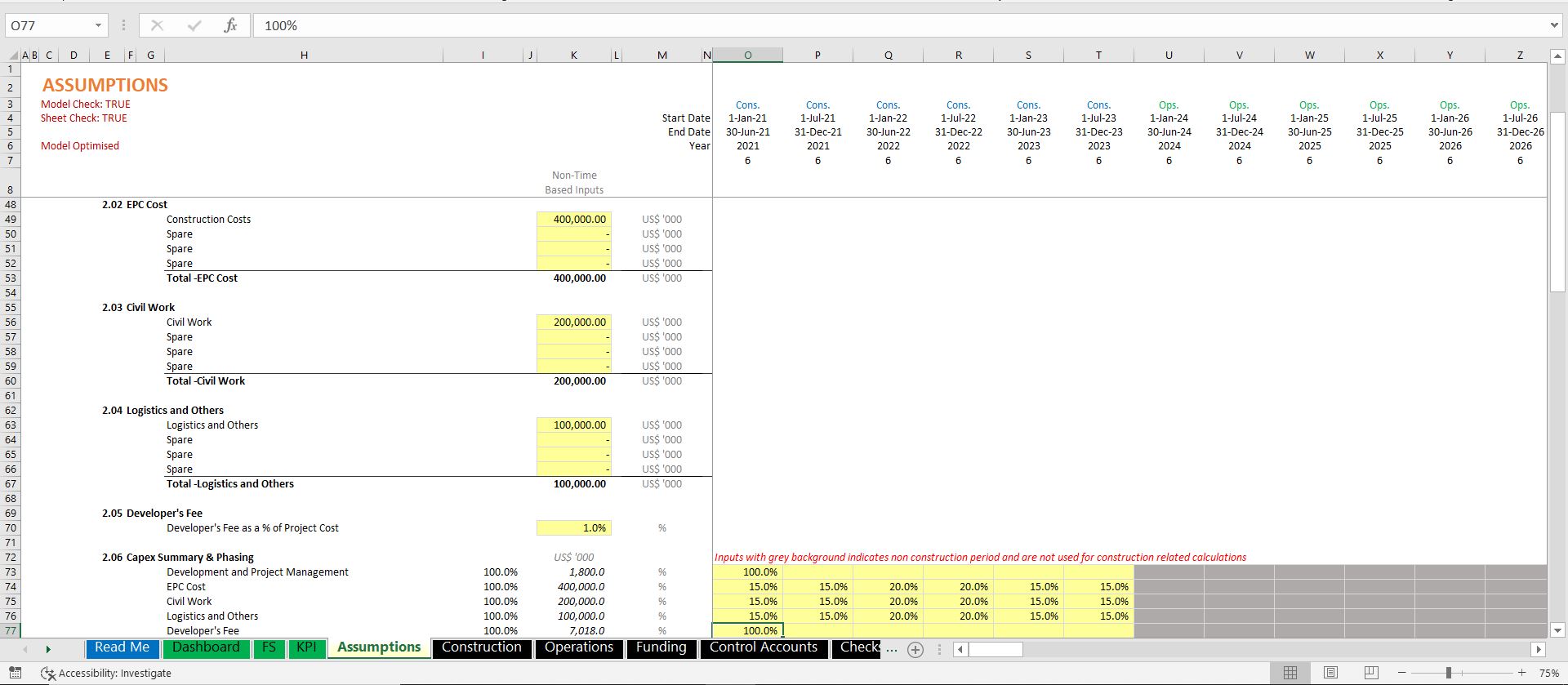Viewport: 1568px width, 685px height.
Task: Switch to Page Layout view icon
Action: pyautogui.click(x=1330, y=673)
